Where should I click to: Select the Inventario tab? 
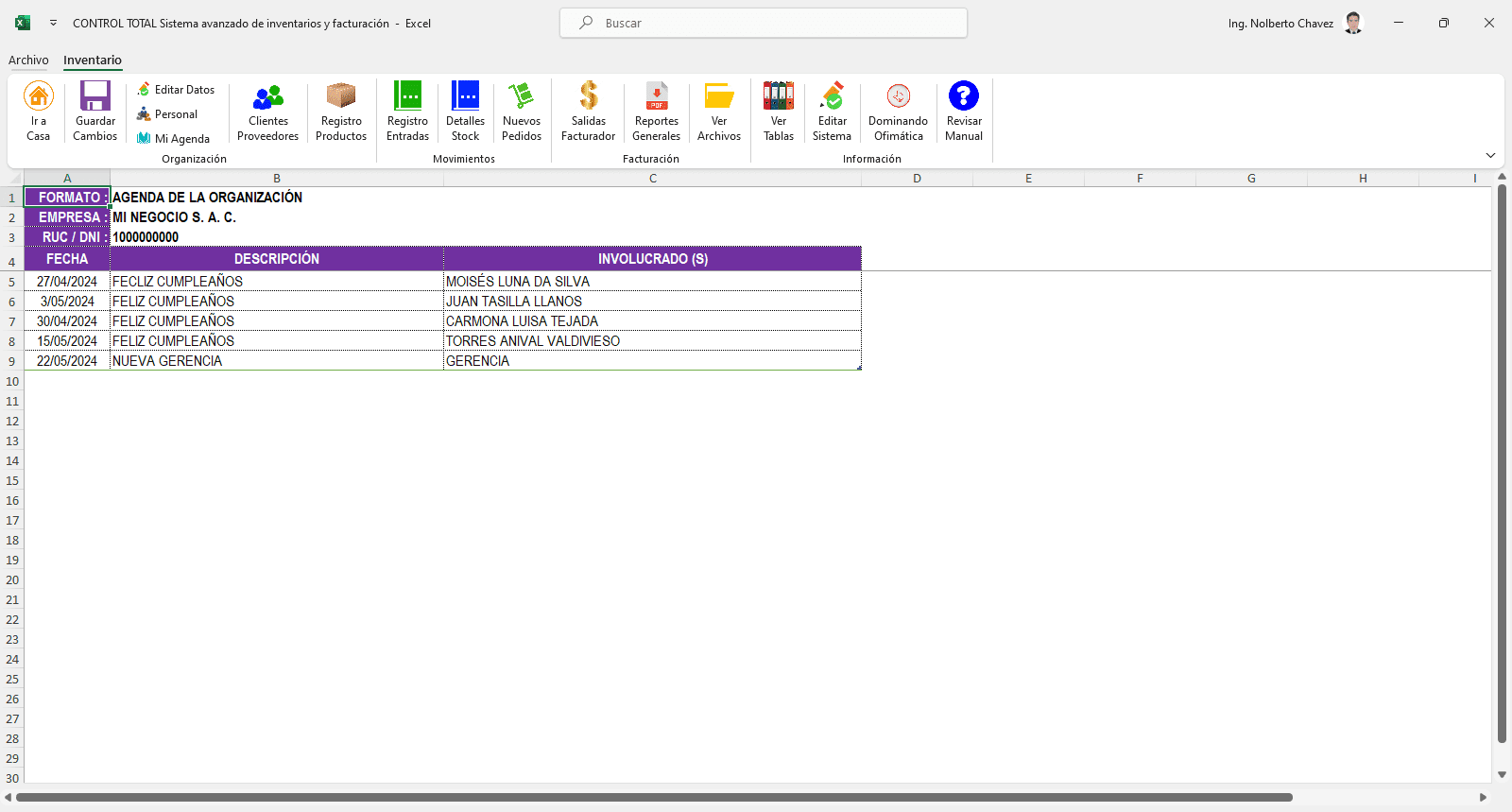[x=93, y=60]
